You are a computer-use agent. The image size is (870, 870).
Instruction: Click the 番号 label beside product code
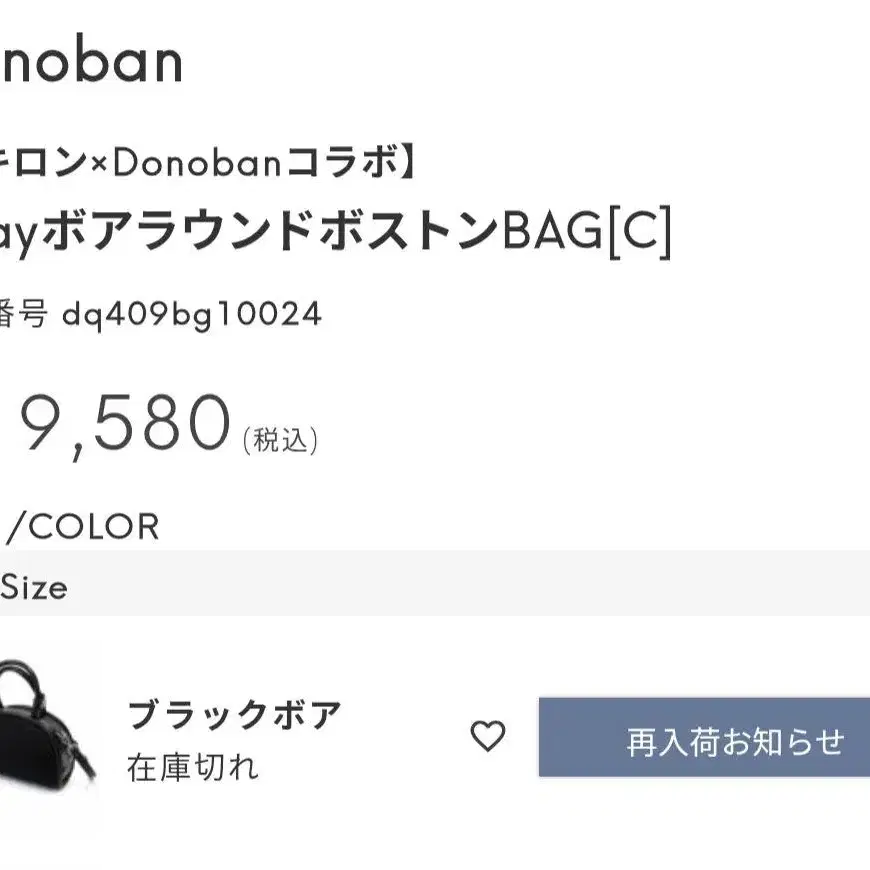pyautogui.click(x=24, y=315)
